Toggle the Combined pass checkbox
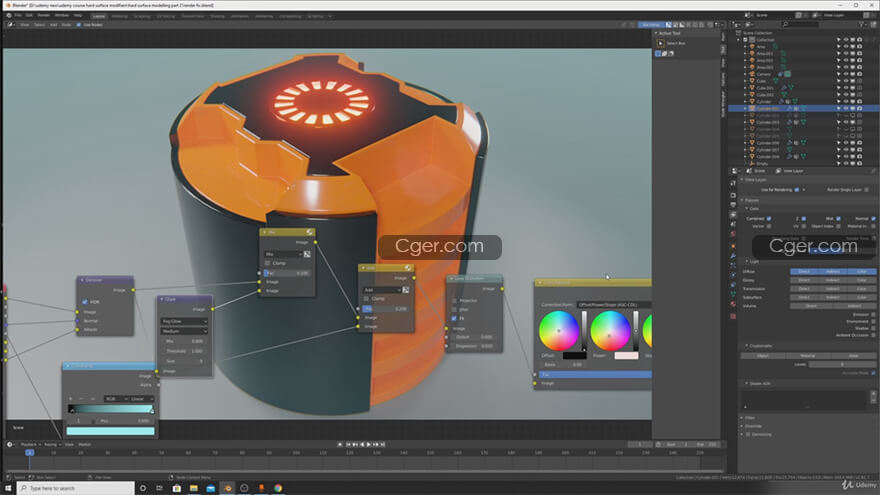Viewport: 880px width, 495px height. (x=769, y=218)
